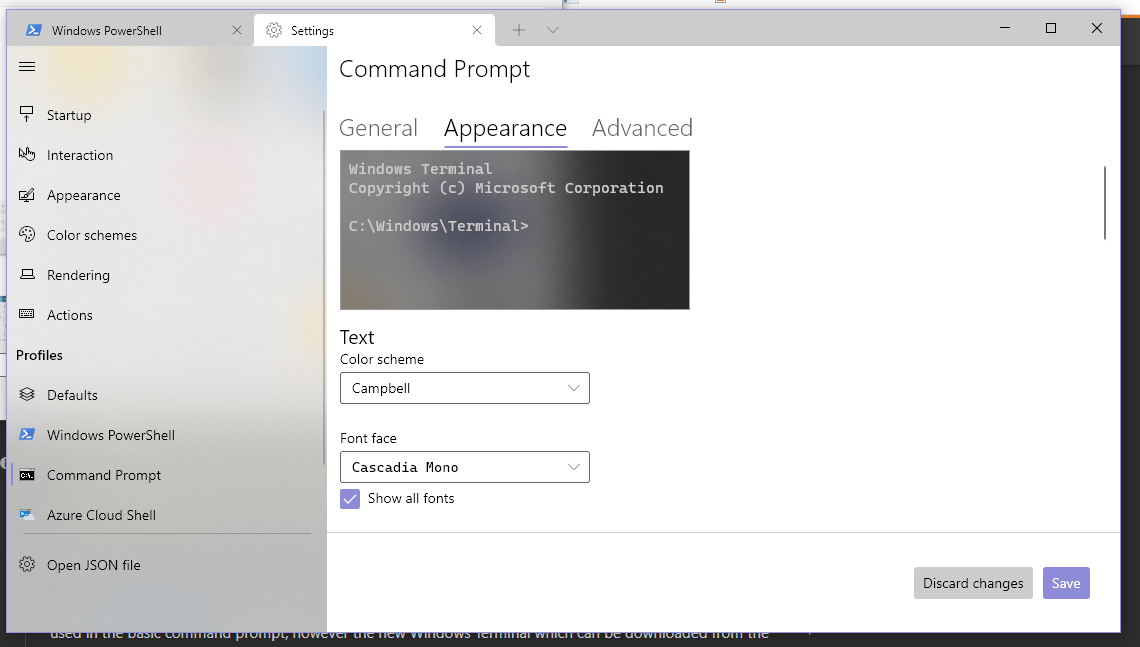
Task: Open Interaction settings page
Action: pos(166,155)
